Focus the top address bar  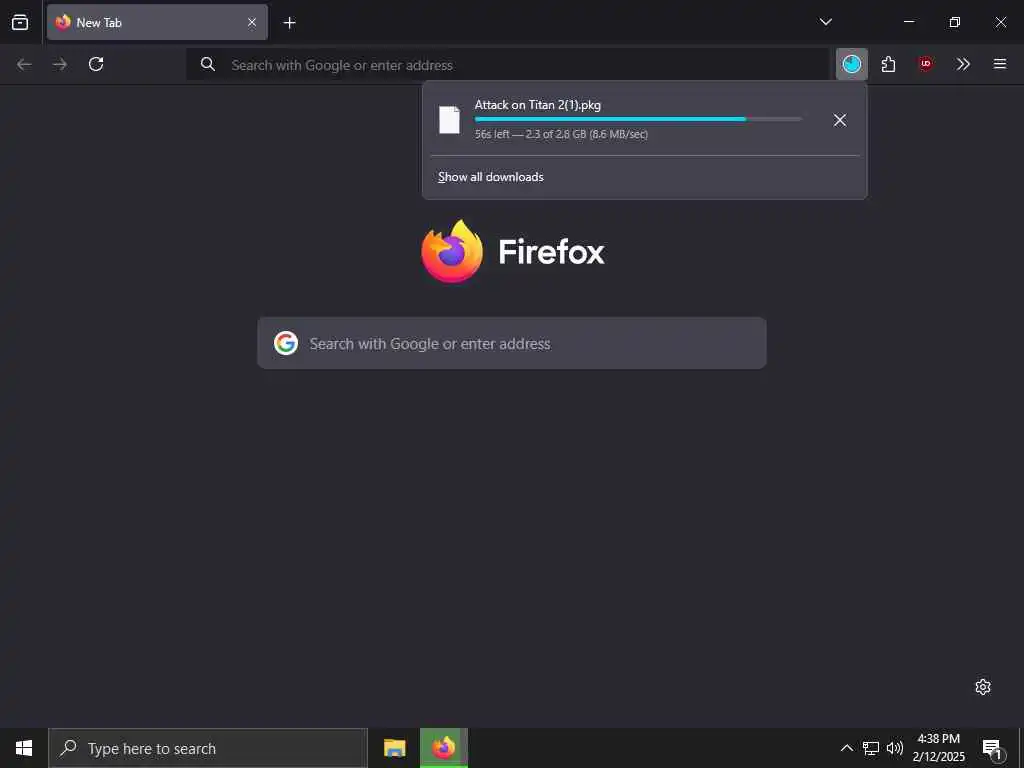[x=508, y=65]
